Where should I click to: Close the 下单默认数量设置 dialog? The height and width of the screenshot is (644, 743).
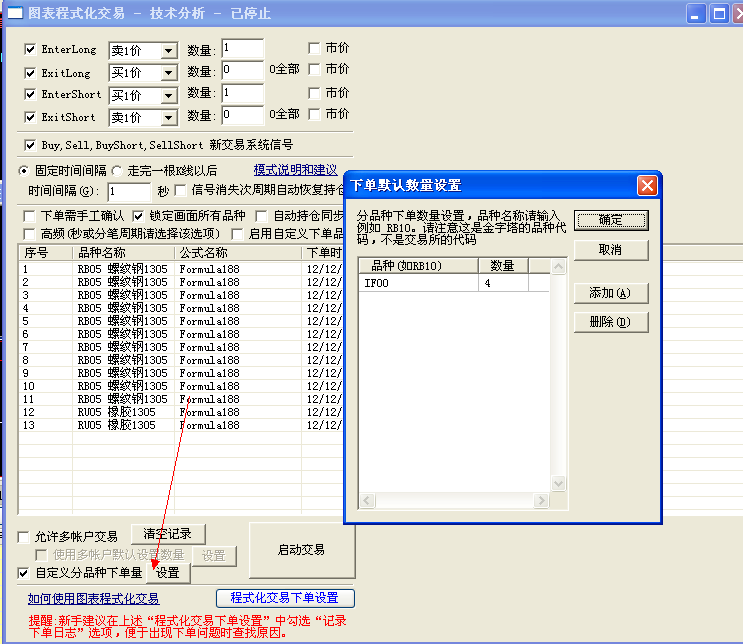tap(647, 185)
